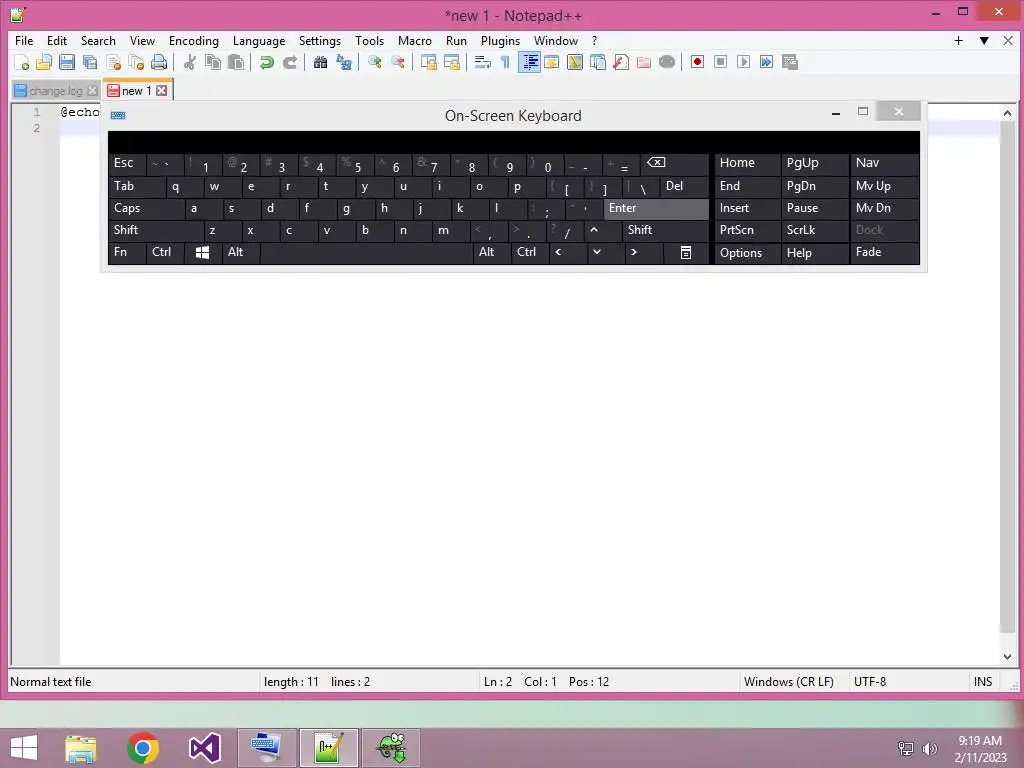The height and width of the screenshot is (768, 1024).
Task: Open the Encoding menu
Action: 194,40
